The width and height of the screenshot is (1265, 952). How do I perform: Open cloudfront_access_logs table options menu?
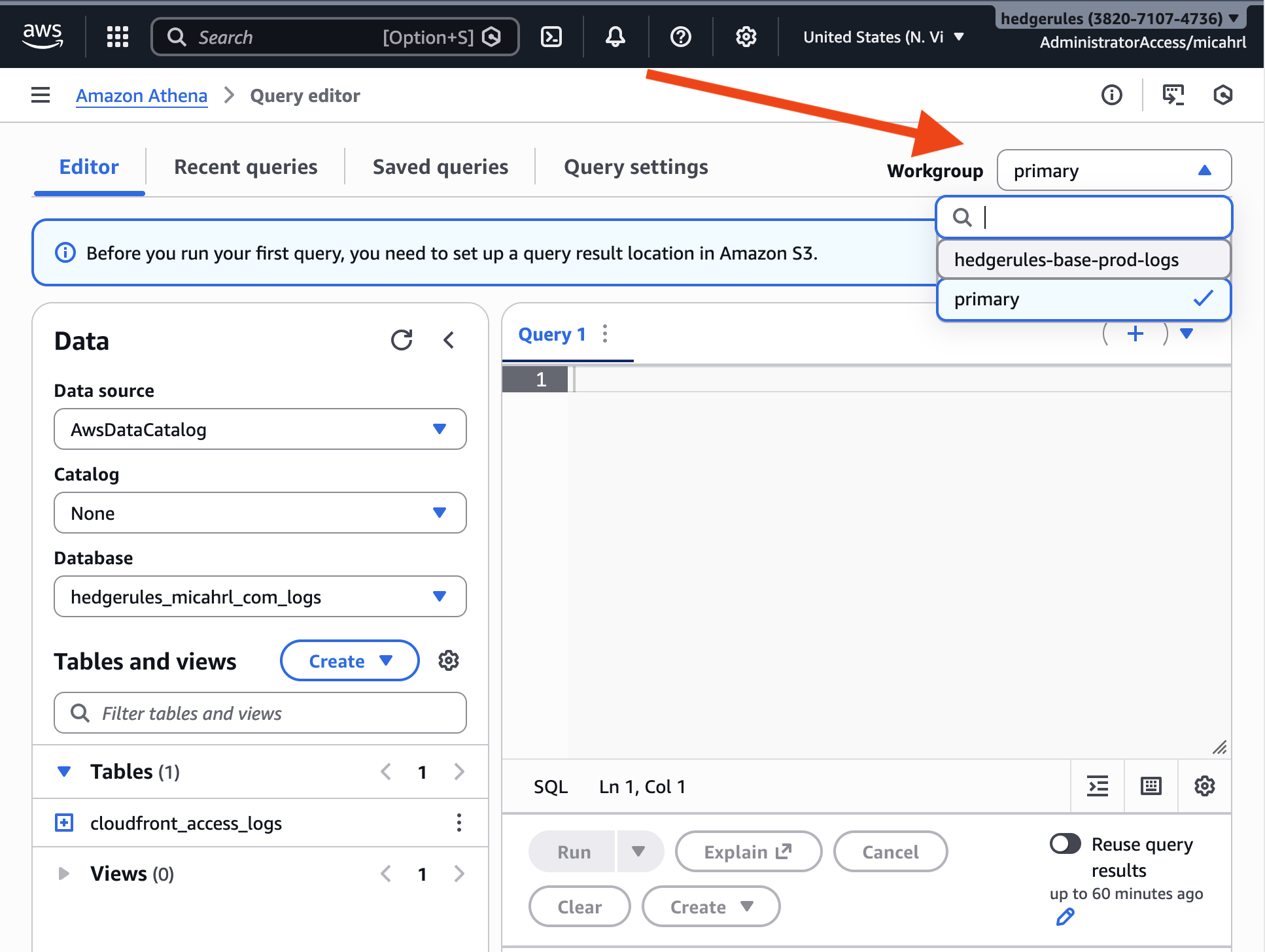pyautogui.click(x=459, y=823)
